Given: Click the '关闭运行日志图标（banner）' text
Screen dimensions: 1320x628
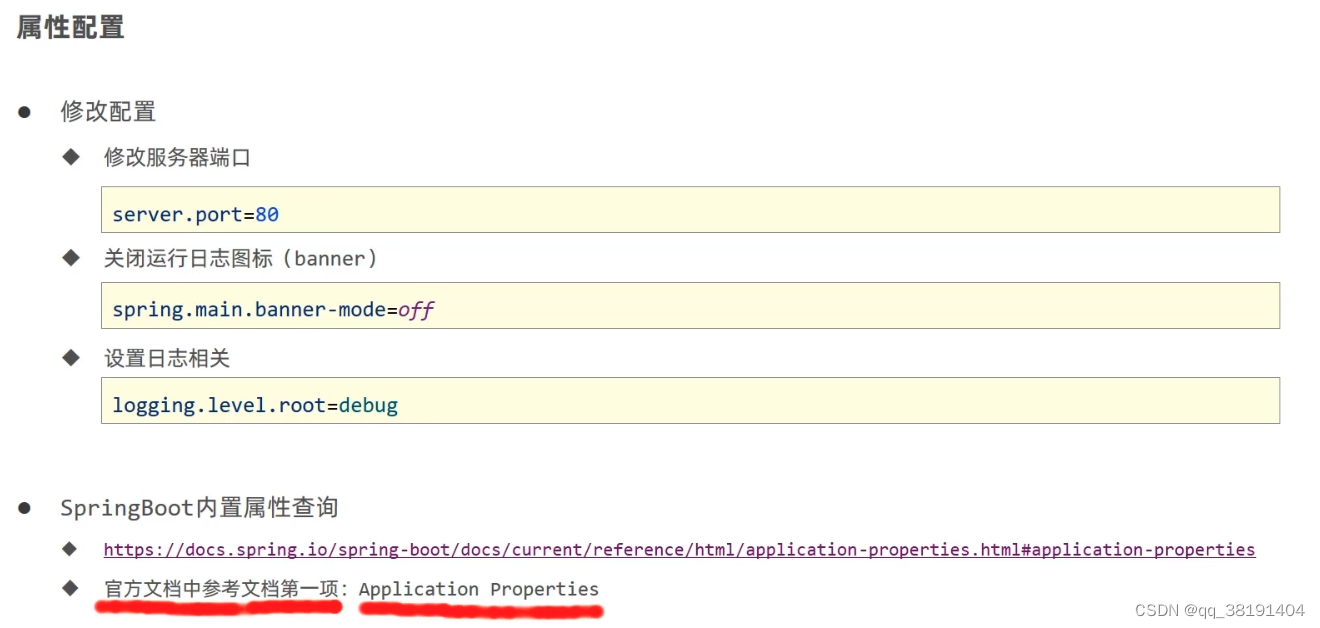Looking at the screenshot, I should pos(242,258).
